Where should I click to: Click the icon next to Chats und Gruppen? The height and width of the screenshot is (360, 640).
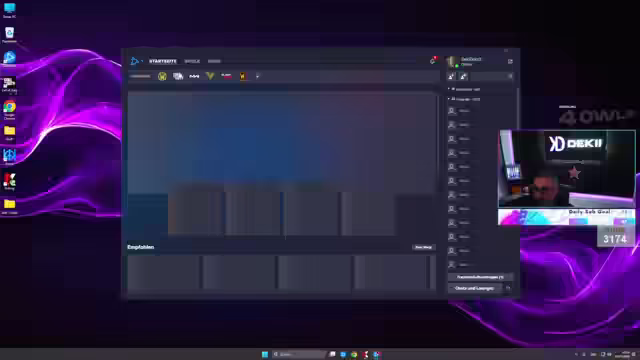[508, 288]
